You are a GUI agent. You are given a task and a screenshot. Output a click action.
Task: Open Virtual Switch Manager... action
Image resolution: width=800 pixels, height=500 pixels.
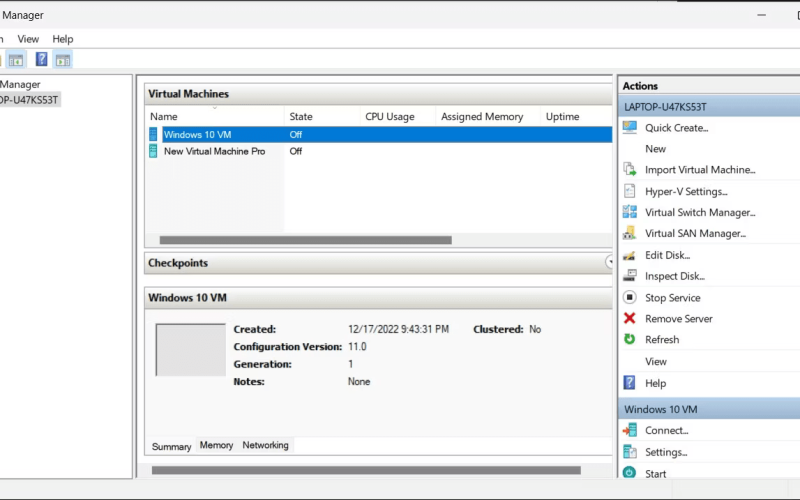(700, 212)
